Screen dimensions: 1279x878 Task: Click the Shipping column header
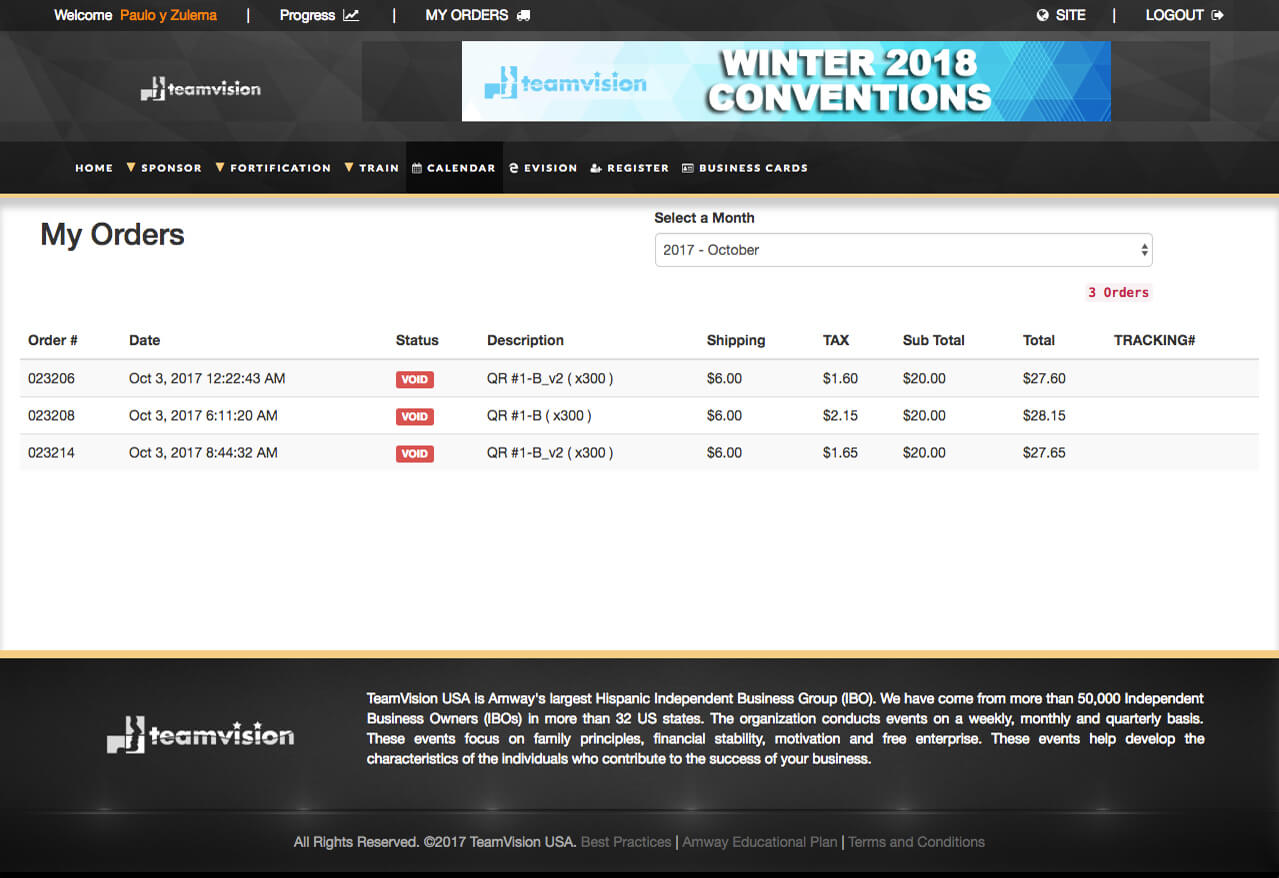coord(736,340)
